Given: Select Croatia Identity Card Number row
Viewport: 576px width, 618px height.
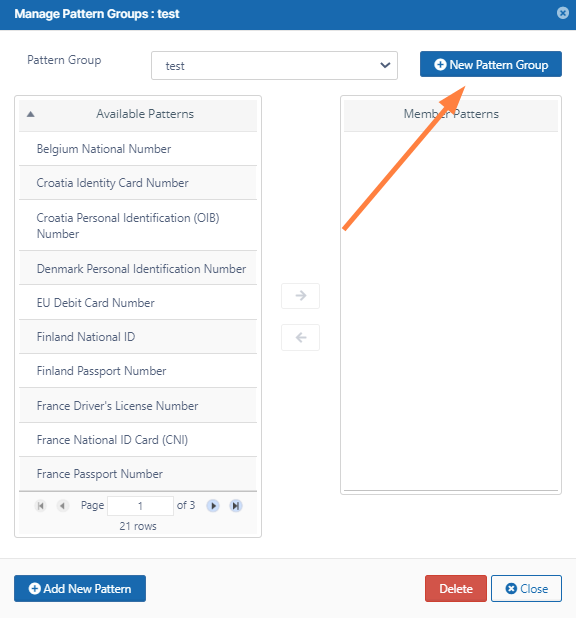Looking at the screenshot, I should (x=138, y=183).
